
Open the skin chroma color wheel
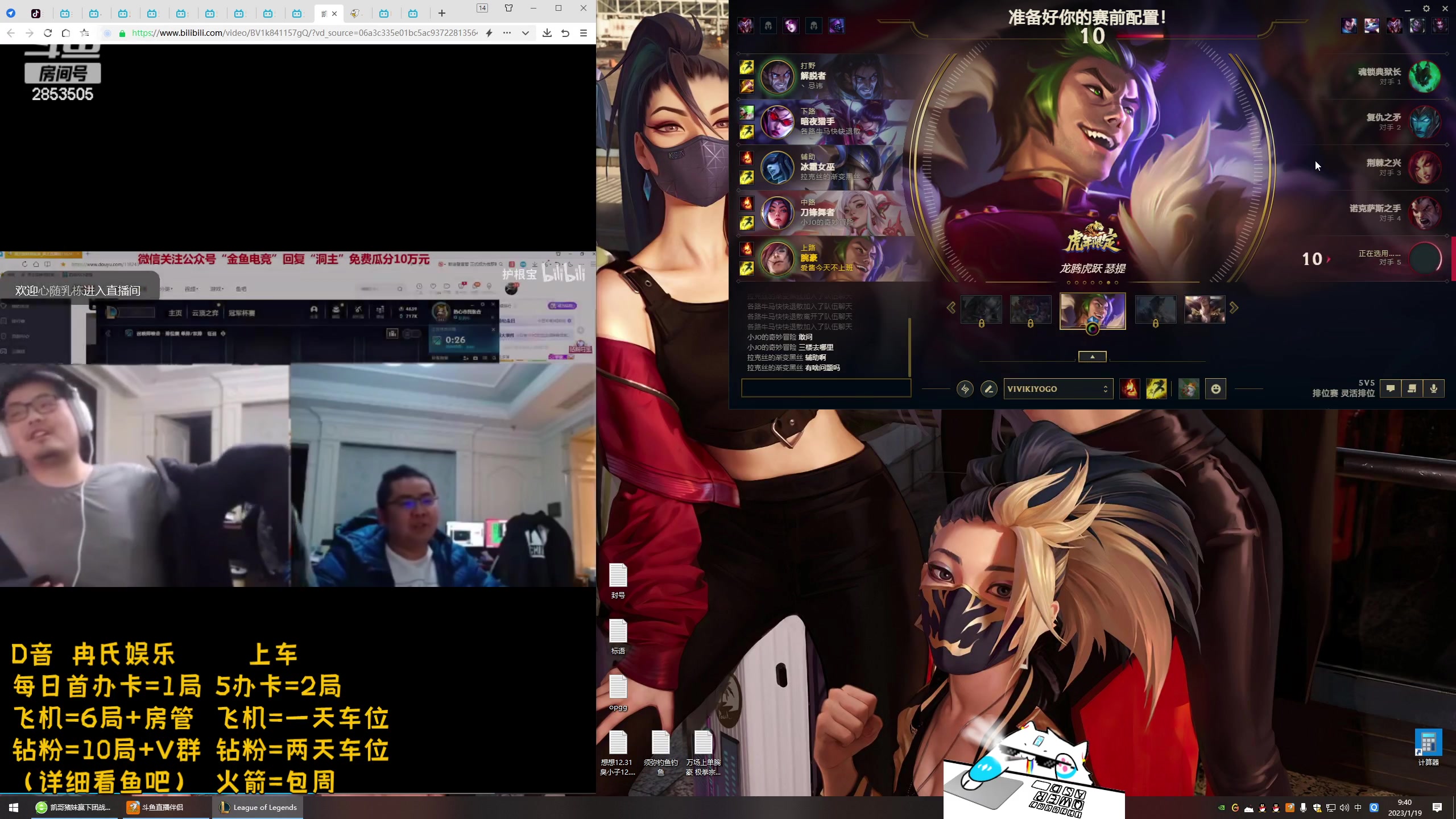click(1092, 329)
